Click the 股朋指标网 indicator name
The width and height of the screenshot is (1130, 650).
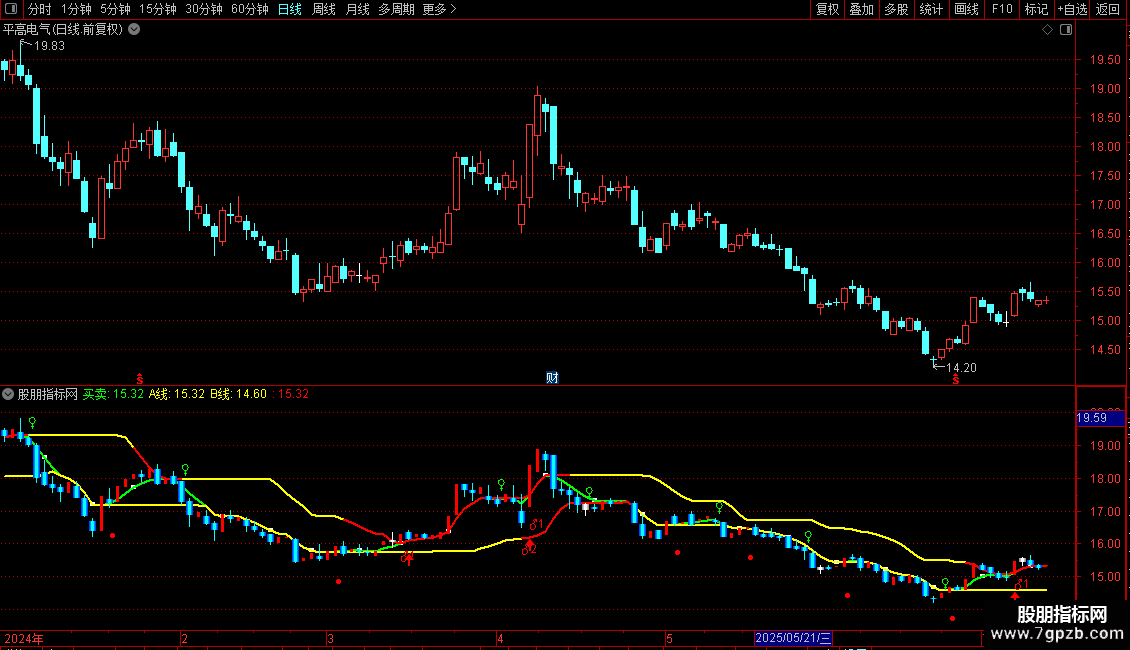48,394
